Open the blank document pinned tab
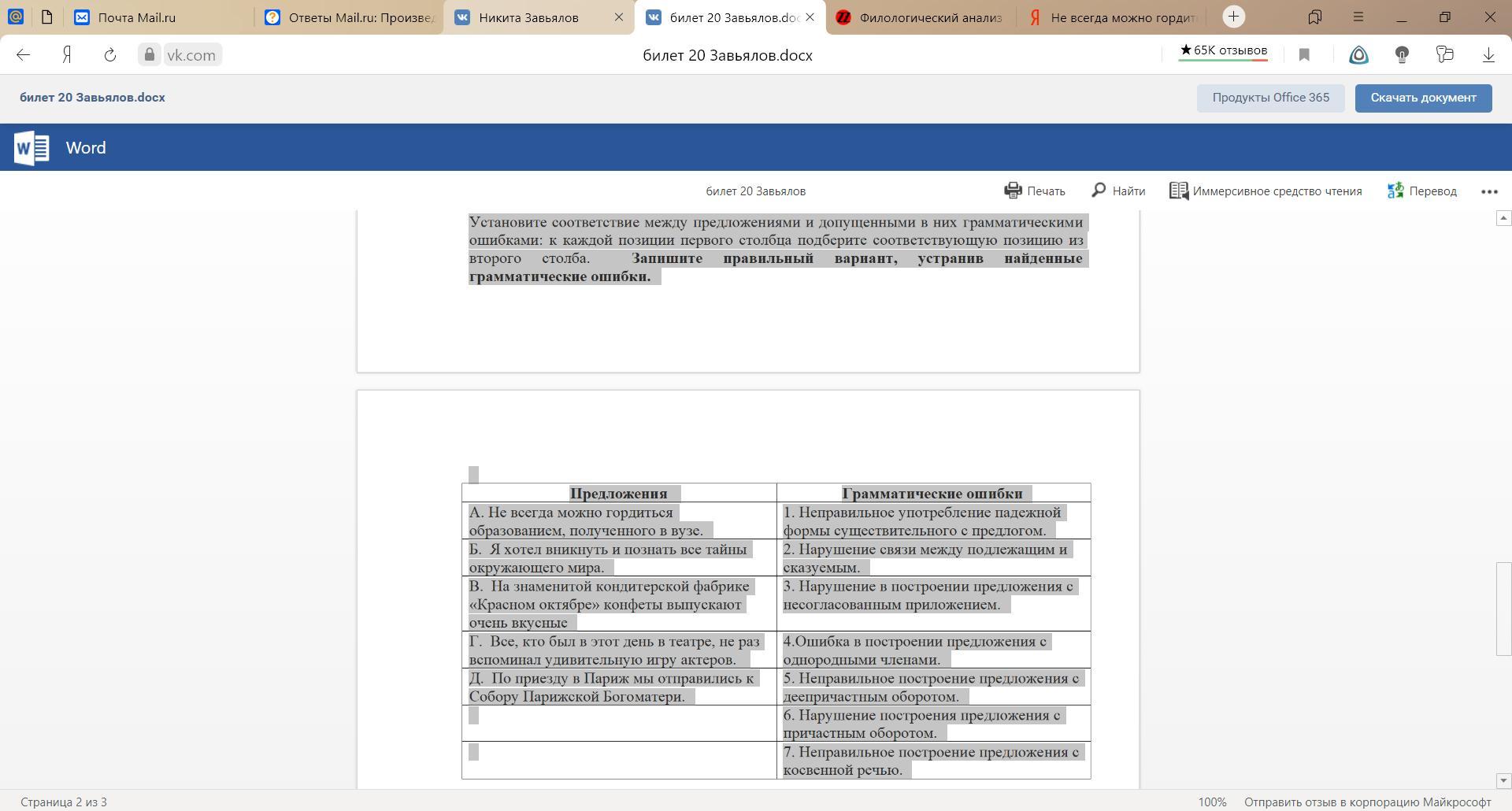The height and width of the screenshot is (811, 1512). [x=47, y=17]
